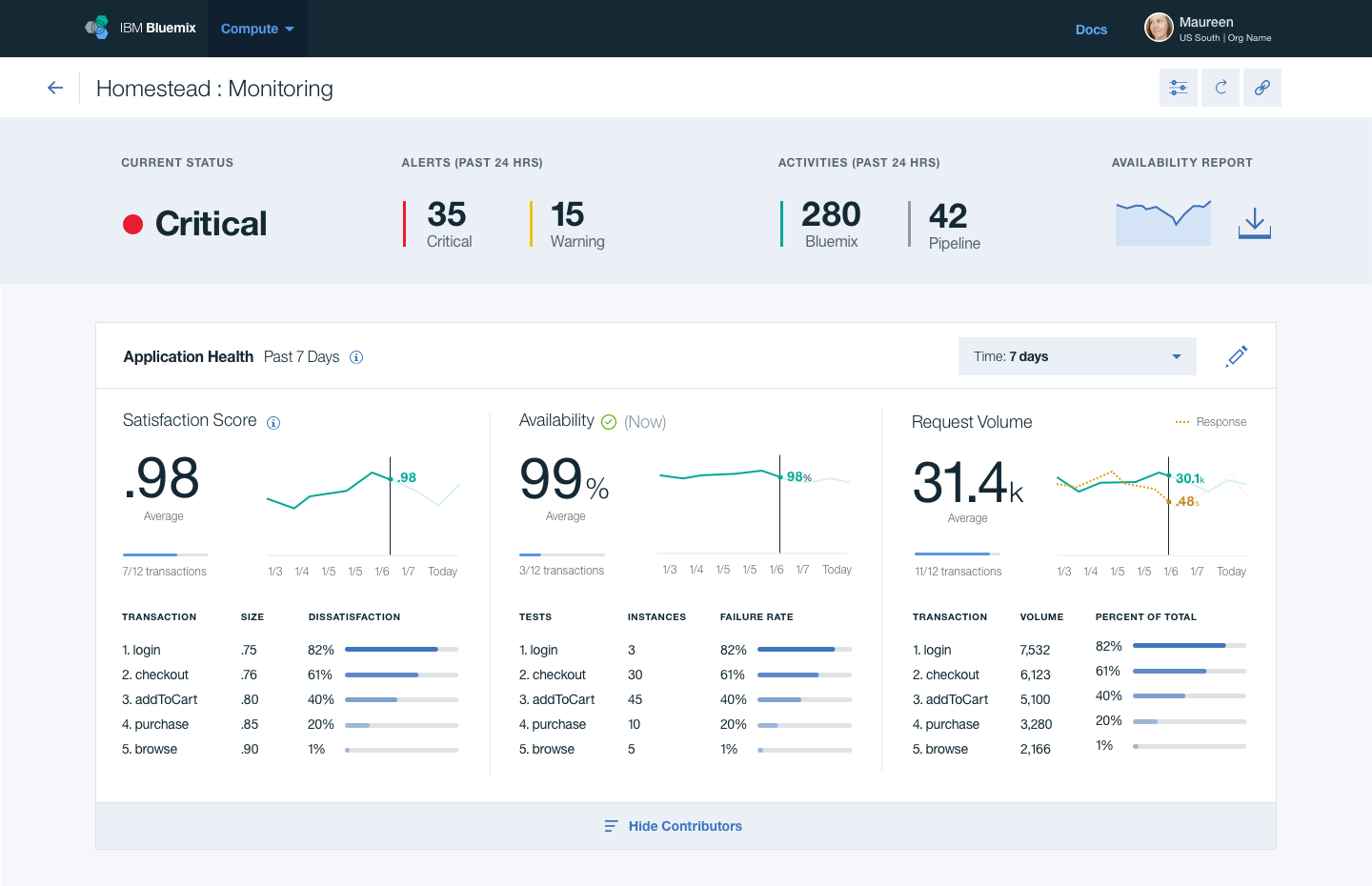Viewport: 1372px width, 886px height.
Task: Open the Compute dropdown menu
Action: coord(257,29)
